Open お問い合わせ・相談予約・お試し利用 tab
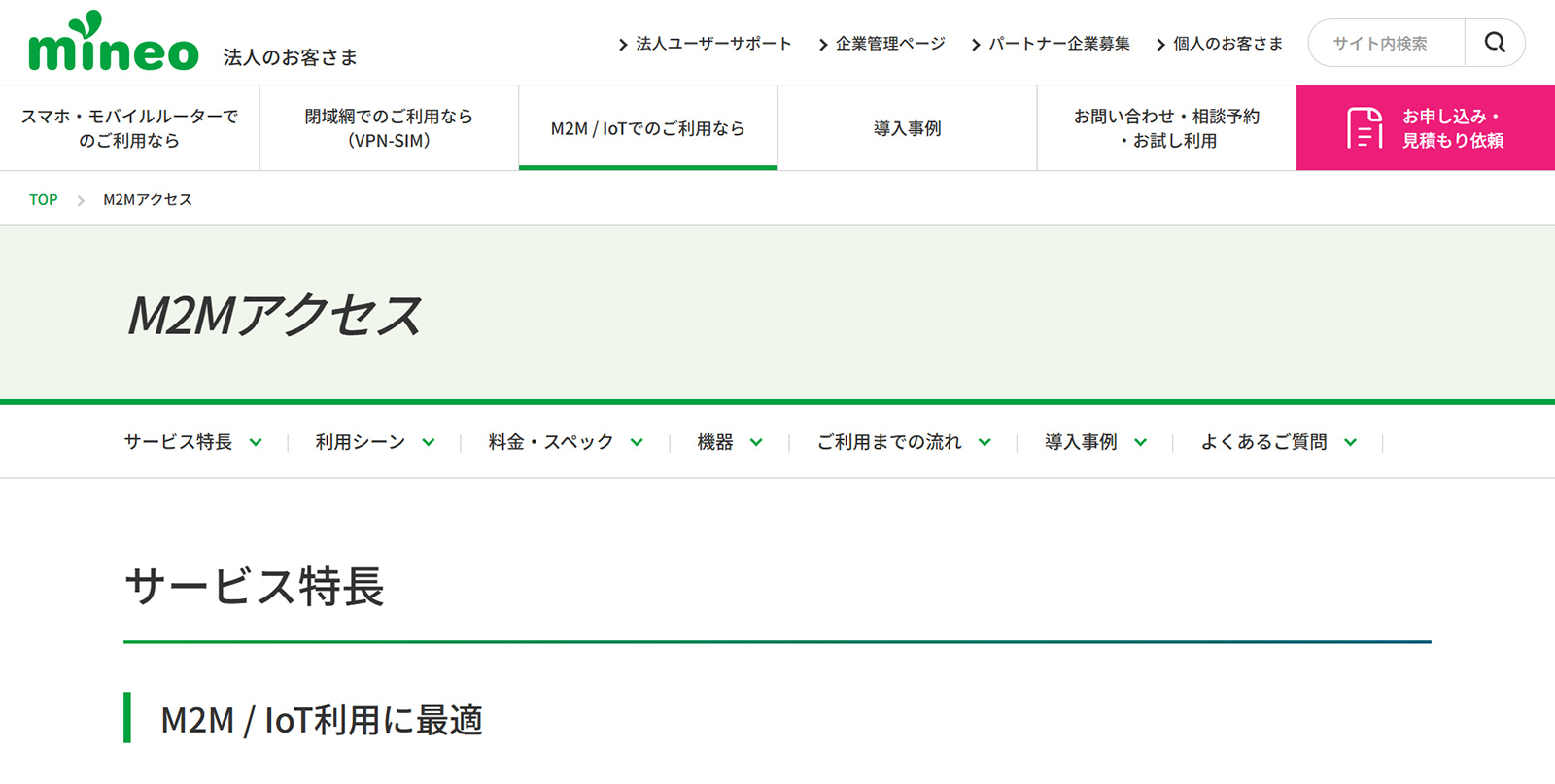The image size is (1555, 784). coord(1166,128)
